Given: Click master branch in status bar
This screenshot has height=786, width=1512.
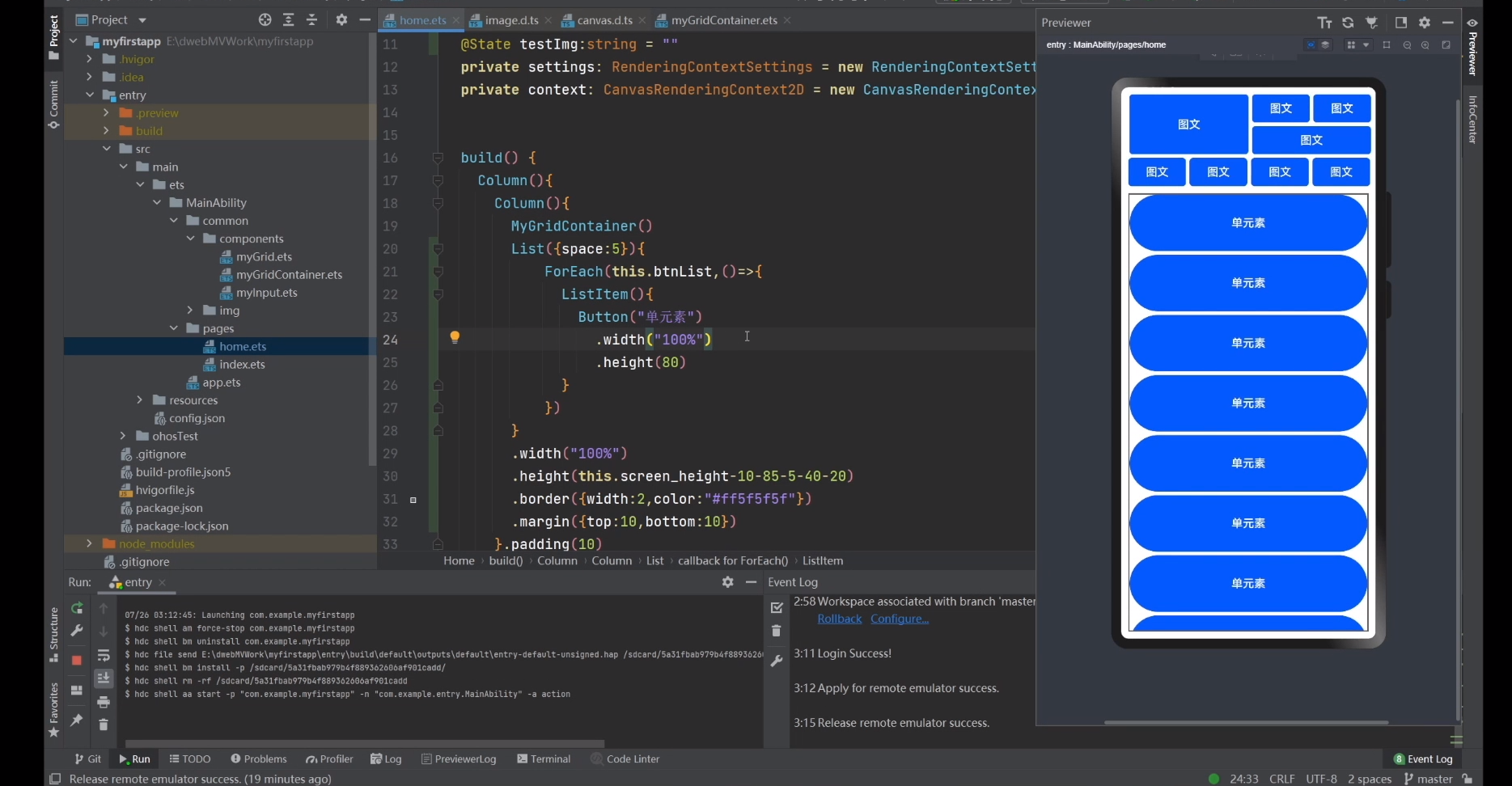Looking at the screenshot, I should coord(1429,779).
